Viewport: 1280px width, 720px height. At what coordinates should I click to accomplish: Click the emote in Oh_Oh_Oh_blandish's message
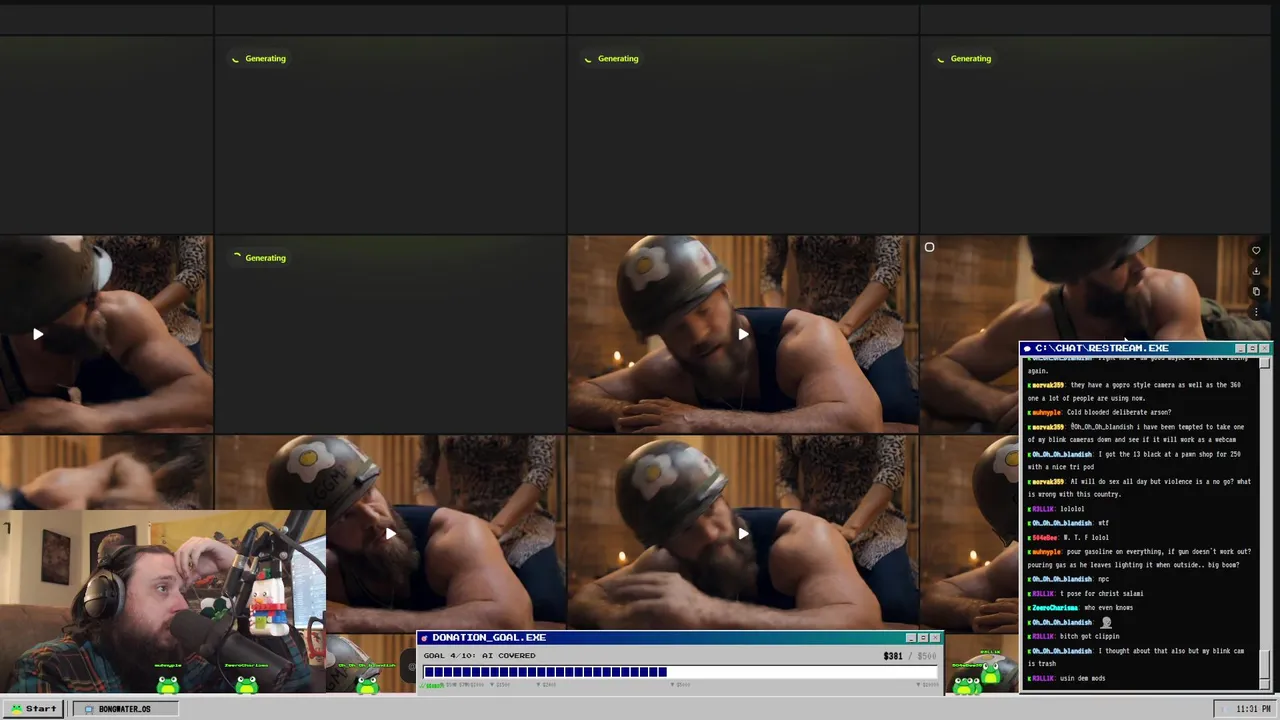click(x=1106, y=622)
